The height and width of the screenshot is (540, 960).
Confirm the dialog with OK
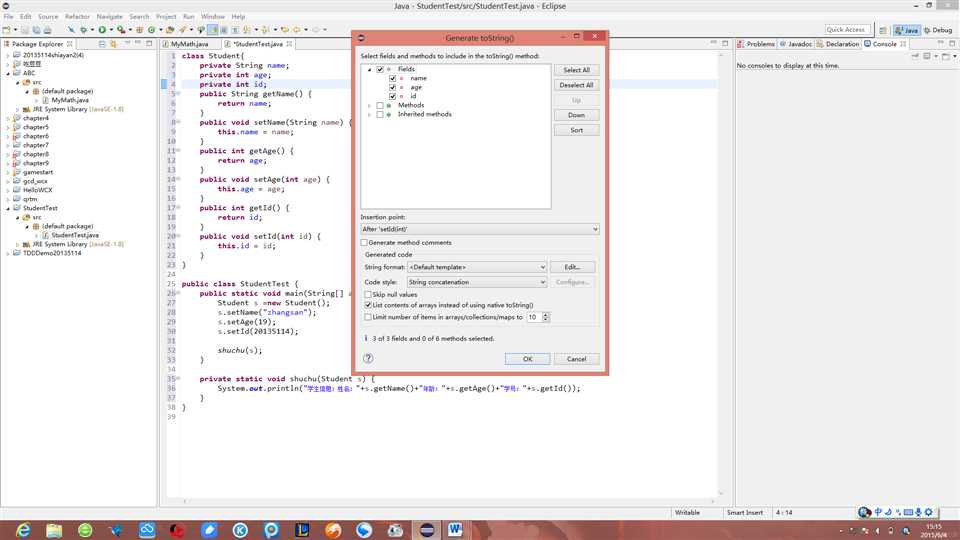[527, 359]
